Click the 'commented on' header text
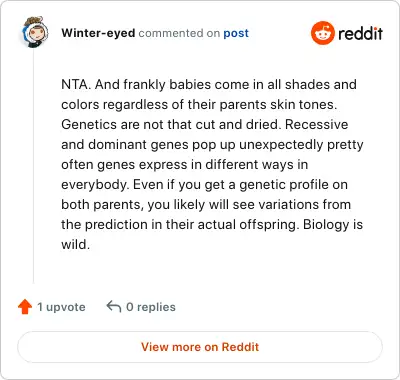Image resolution: width=400 pixels, height=380 pixels. coord(179,33)
